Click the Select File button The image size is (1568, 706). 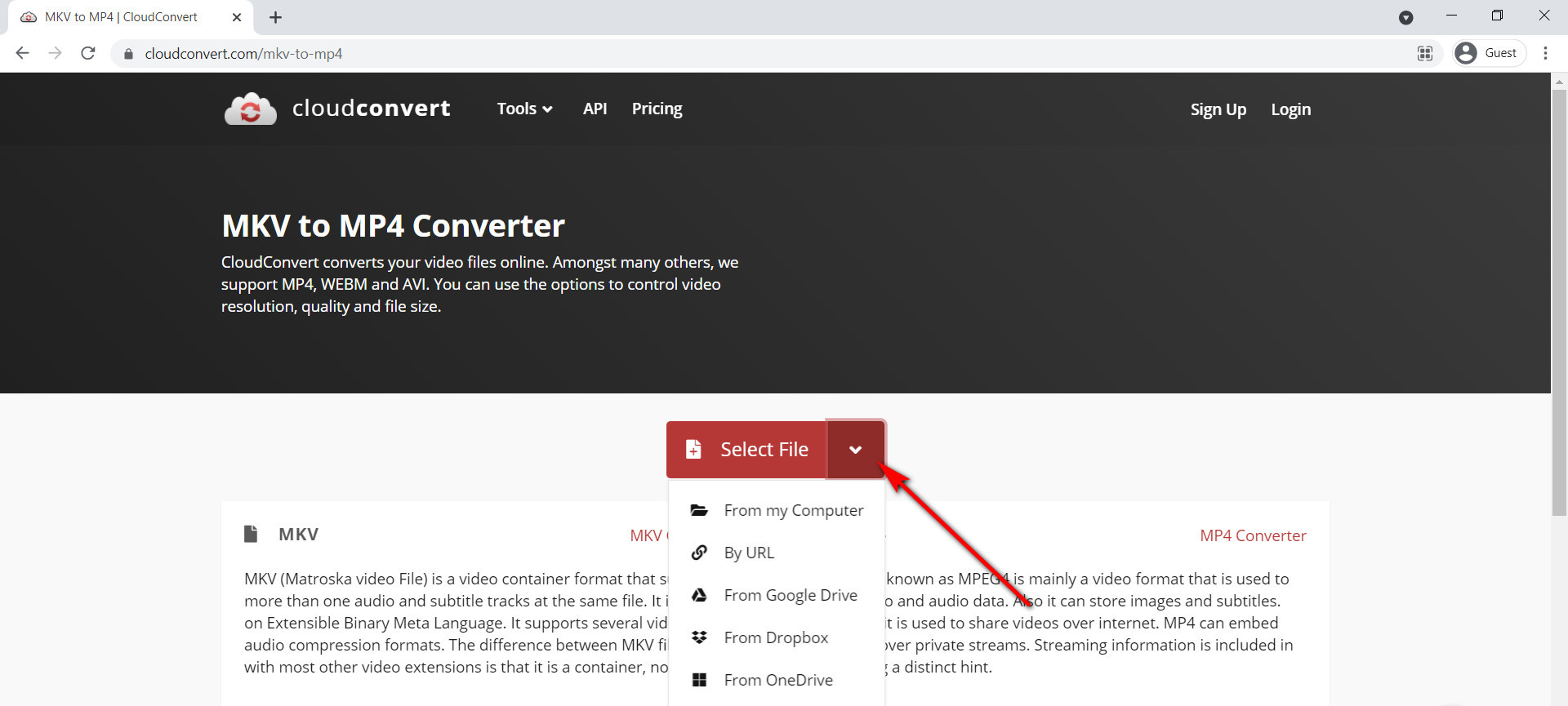point(746,450)
